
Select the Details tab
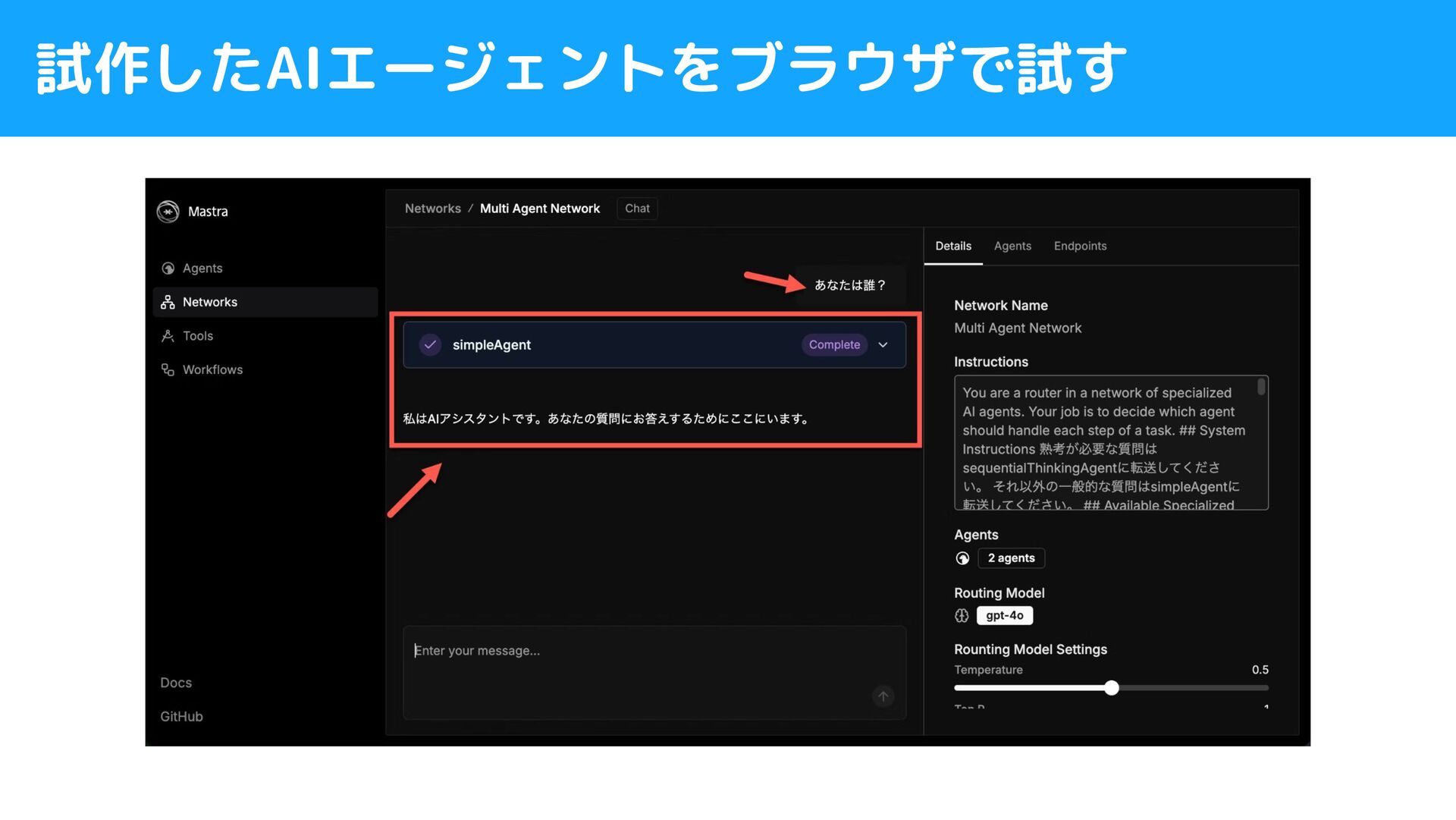point(953,247)
